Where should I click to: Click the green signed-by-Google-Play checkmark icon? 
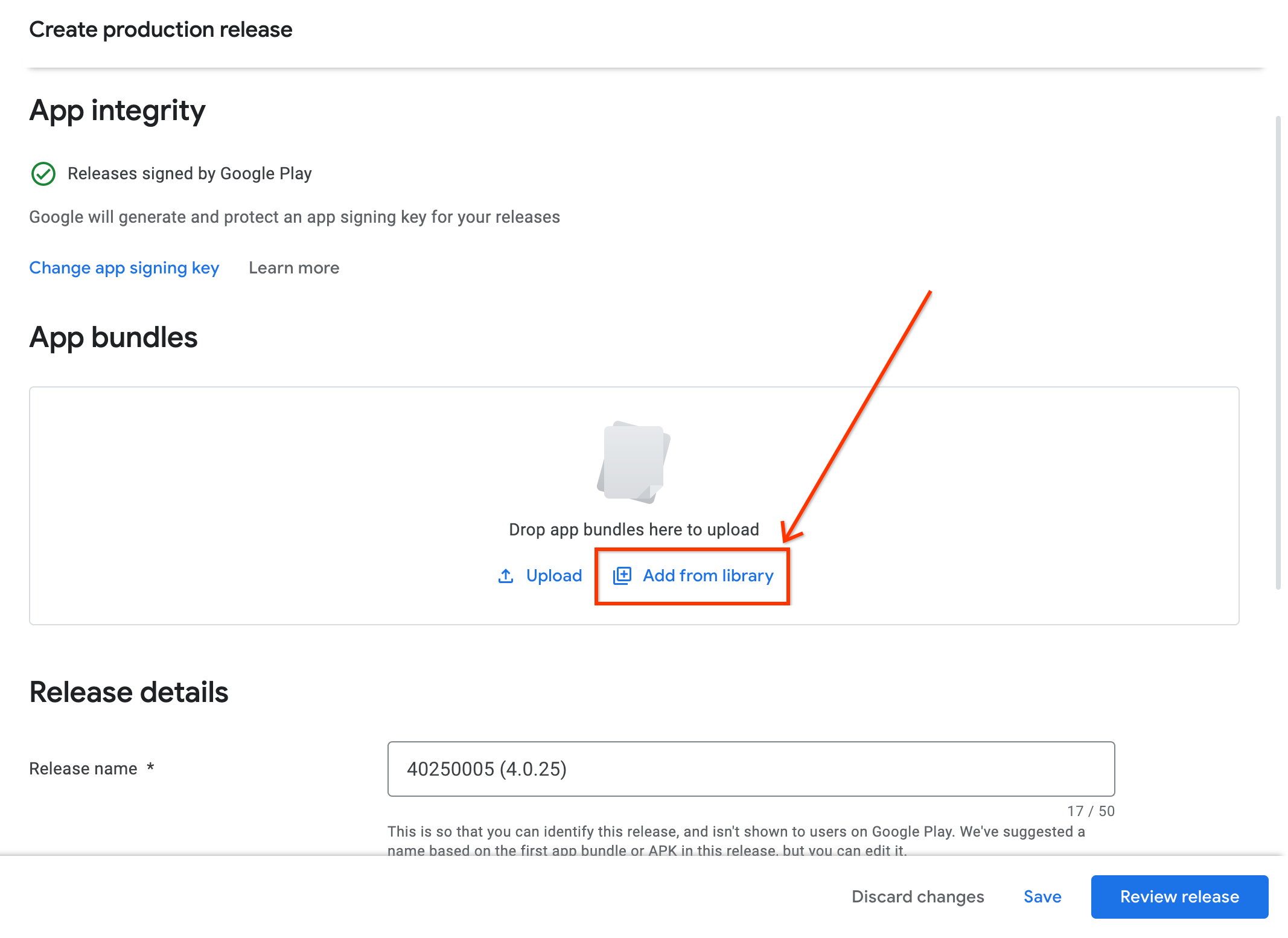pos(43,174)
